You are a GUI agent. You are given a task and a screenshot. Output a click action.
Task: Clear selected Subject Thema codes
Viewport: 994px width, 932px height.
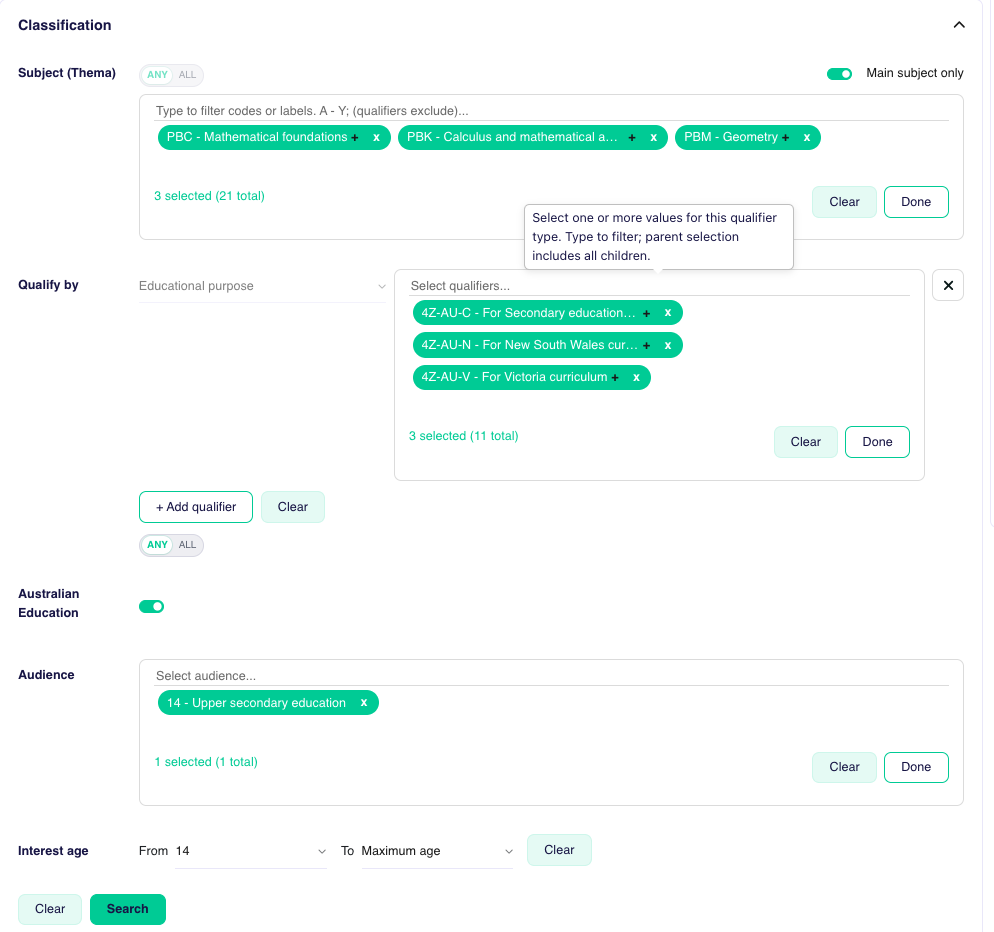click(844, 202)
